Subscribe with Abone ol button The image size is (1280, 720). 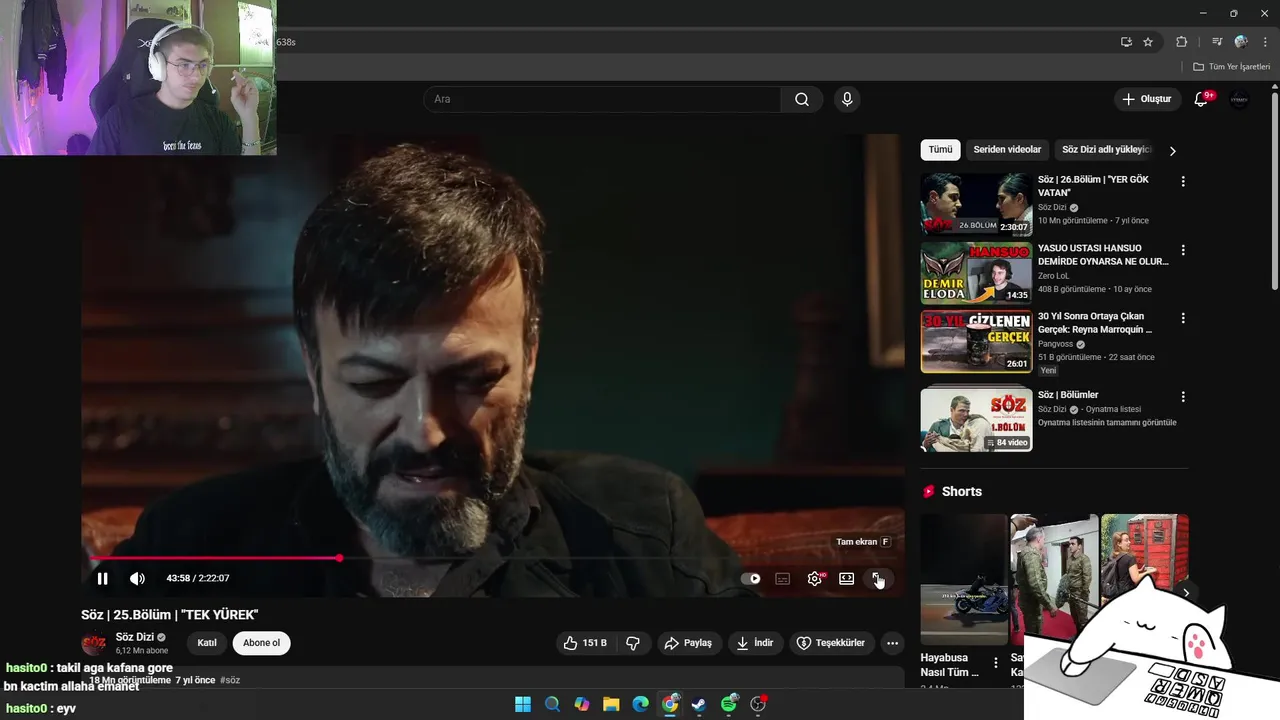[261, 643]
